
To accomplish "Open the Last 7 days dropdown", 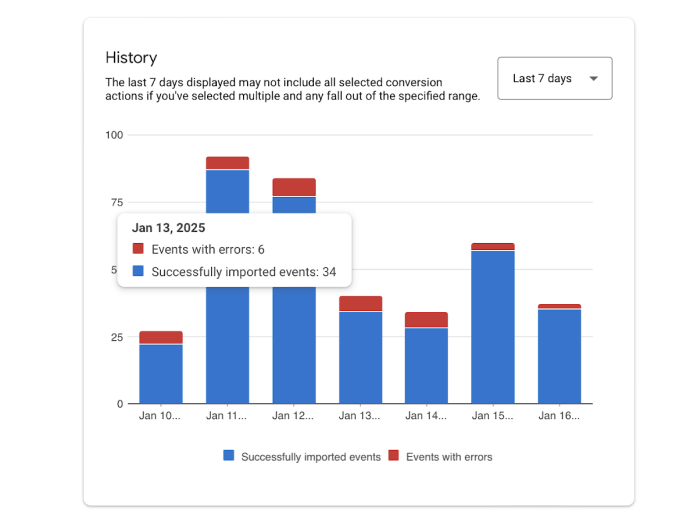I will [x=554, y=78].
